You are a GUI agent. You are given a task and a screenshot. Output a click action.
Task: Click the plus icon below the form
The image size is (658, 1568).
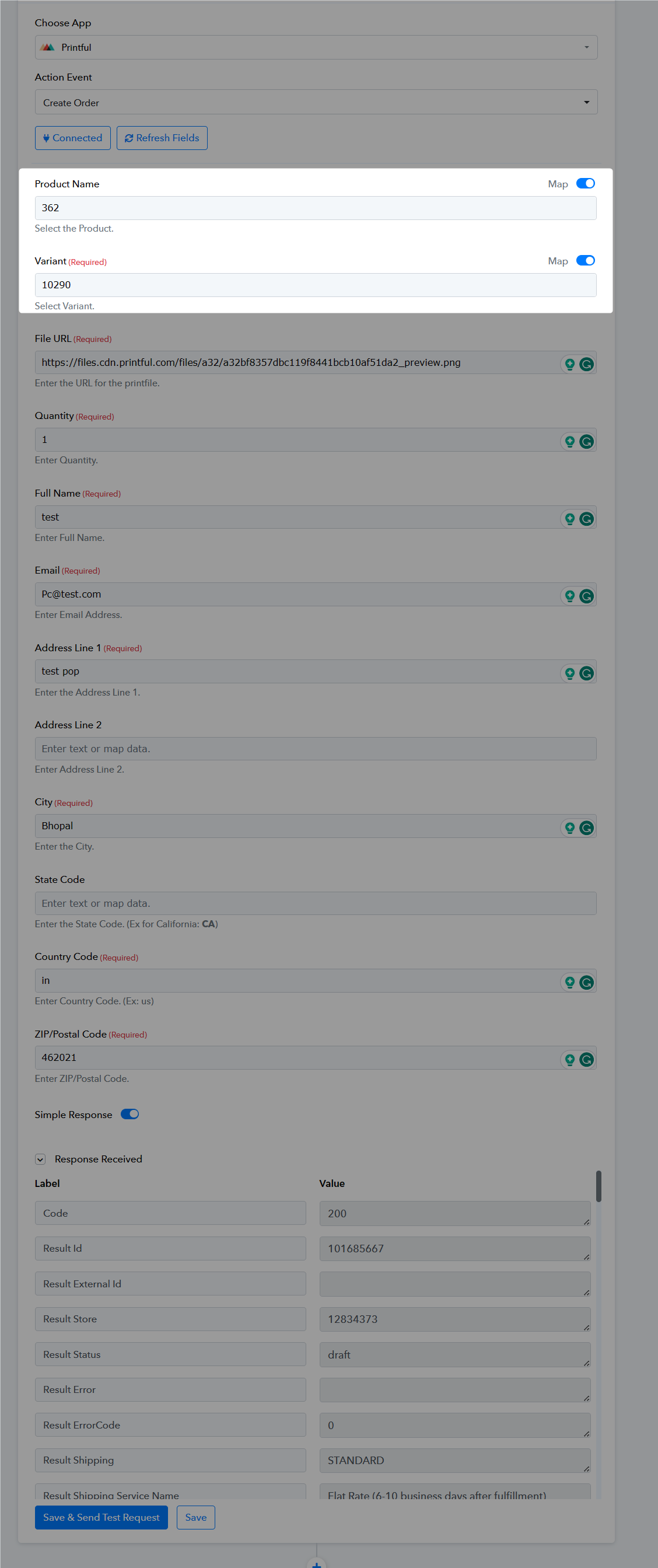point(317,1564)
